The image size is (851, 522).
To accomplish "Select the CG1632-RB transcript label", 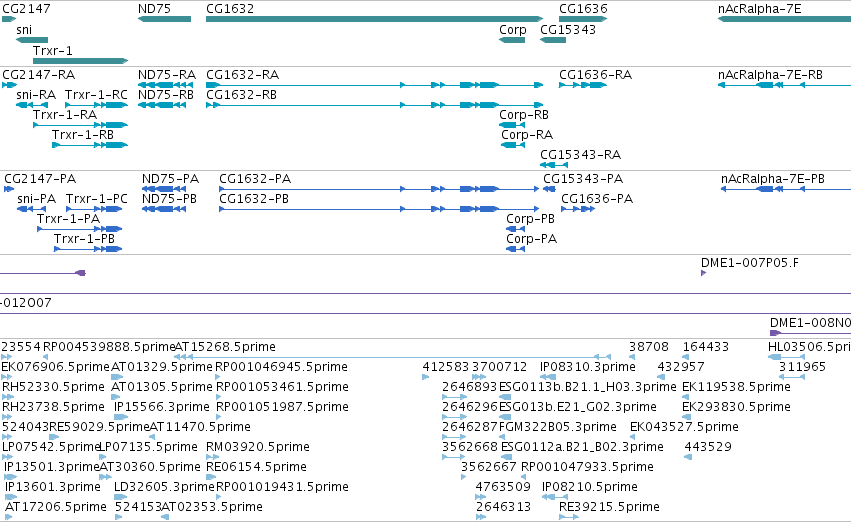I will pos(242,95).
